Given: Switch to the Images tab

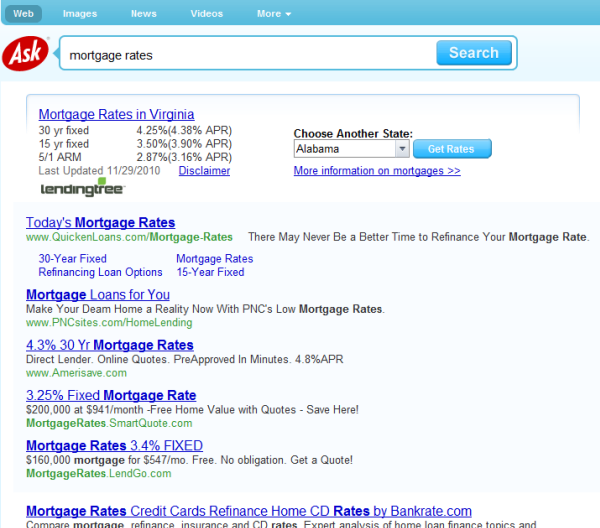Looking at the screenshot, I should tap(80, 14).
